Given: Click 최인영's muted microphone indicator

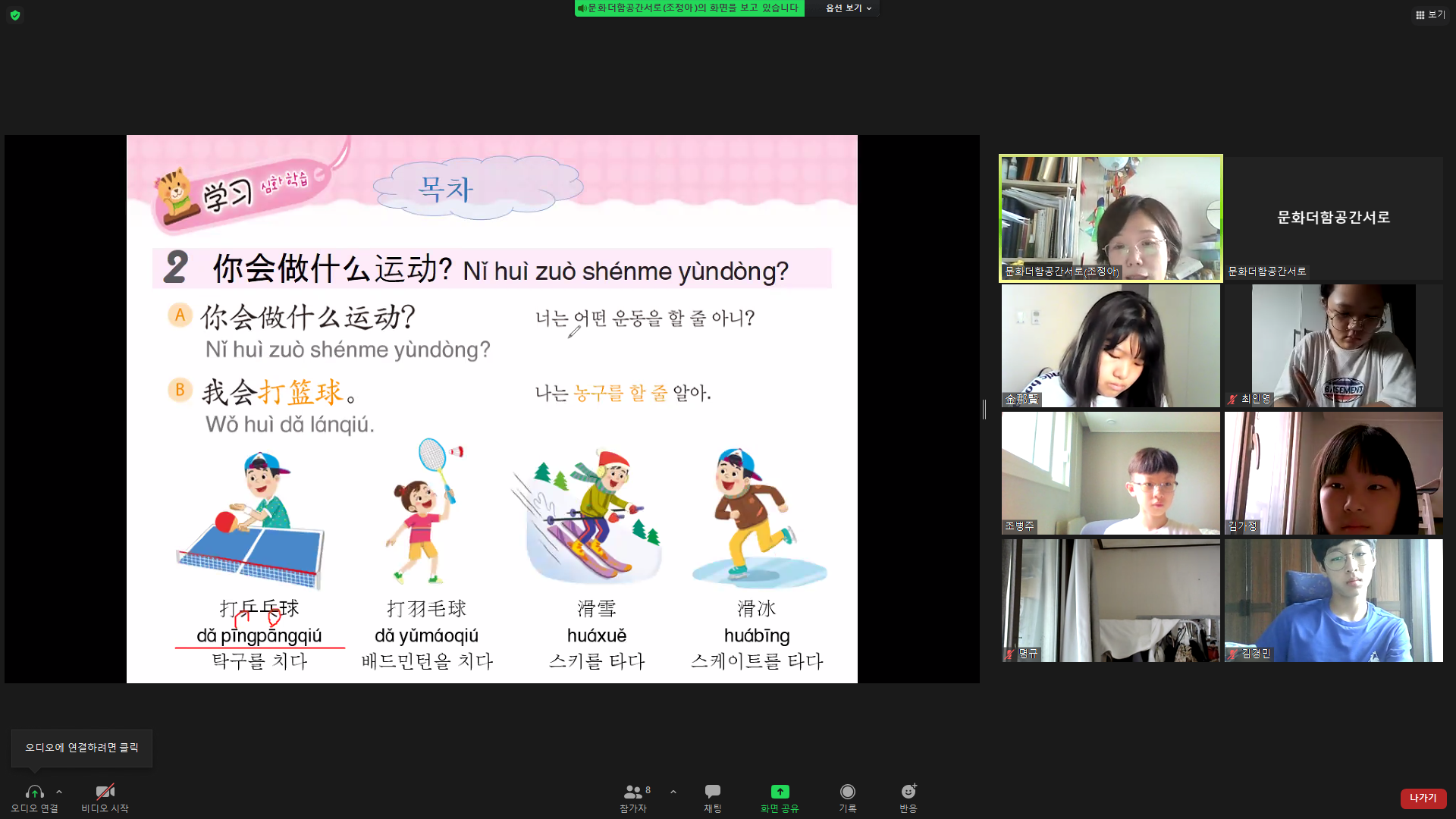Looking at the screenshot, I should click(1233, 400).
